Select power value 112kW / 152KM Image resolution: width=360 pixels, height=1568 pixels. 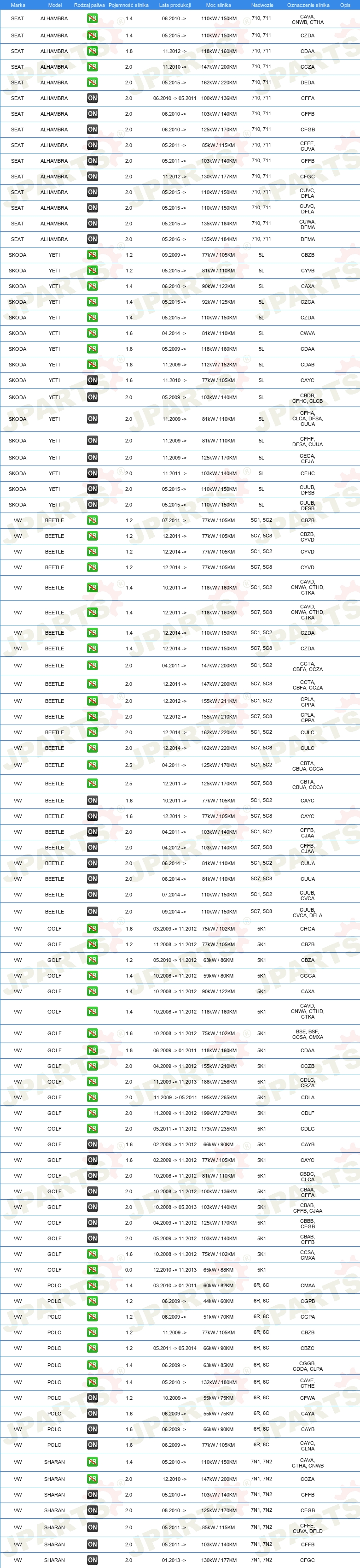coord(219,365)
